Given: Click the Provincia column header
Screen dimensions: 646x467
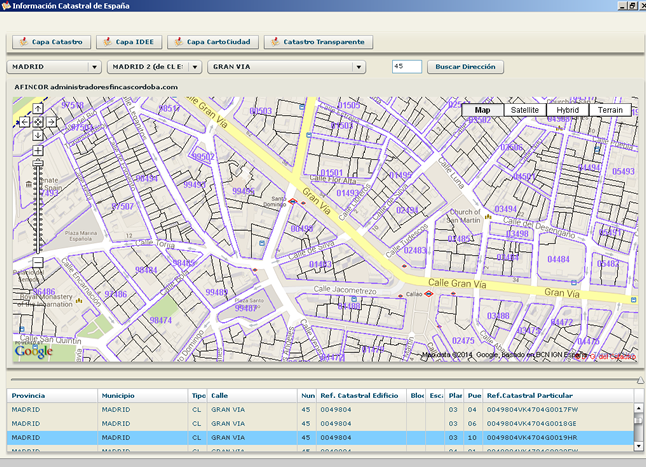Looking at the screenshot, I should [x=52, y=396].
